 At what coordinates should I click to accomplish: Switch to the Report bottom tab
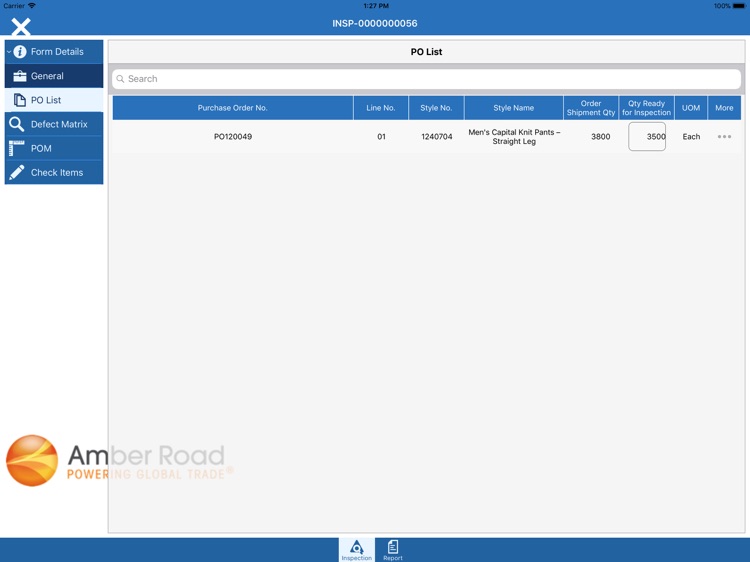(393, 550)
